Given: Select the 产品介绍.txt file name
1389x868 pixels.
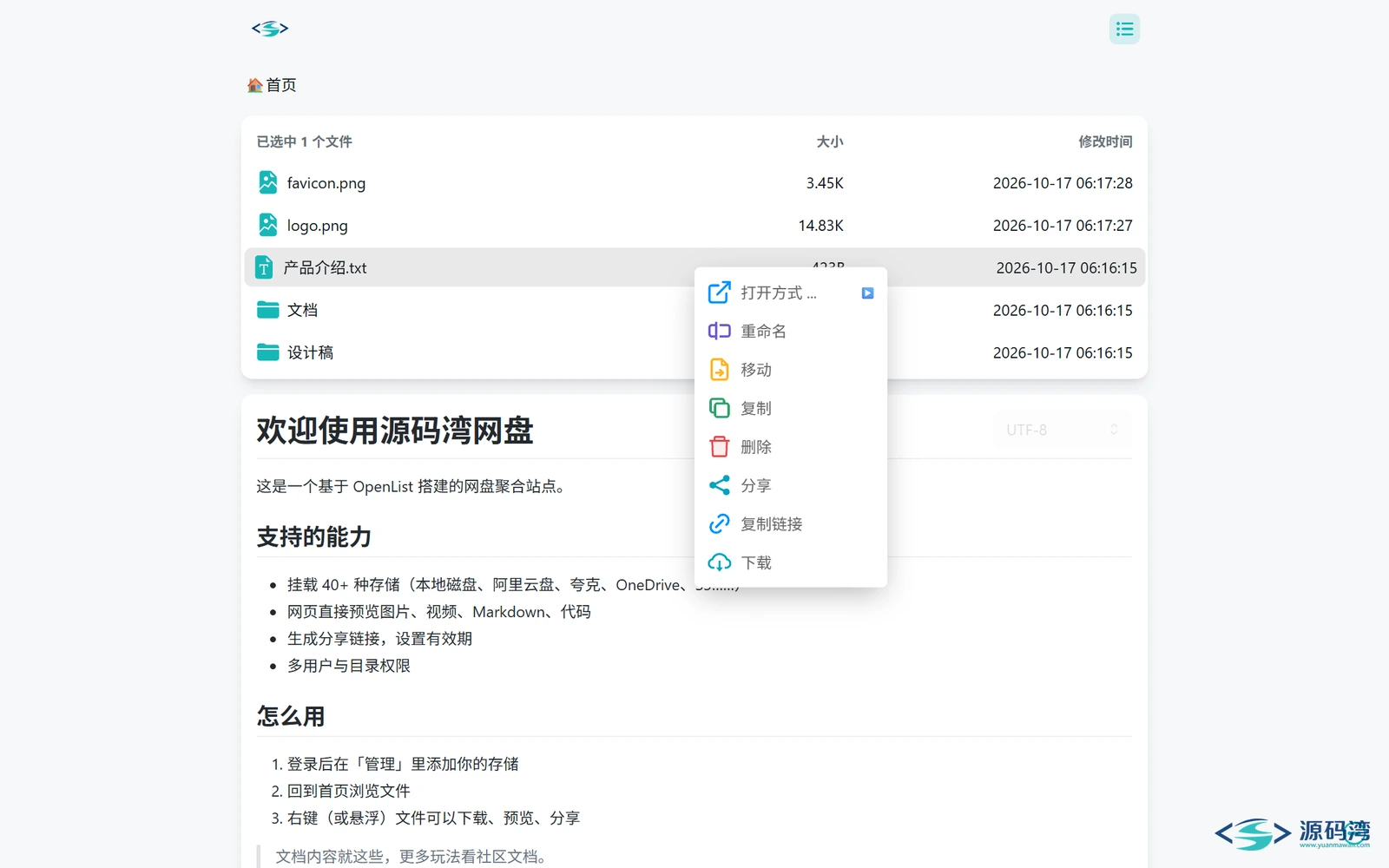Looking at the screenshot, I should [x=326, y=267].
